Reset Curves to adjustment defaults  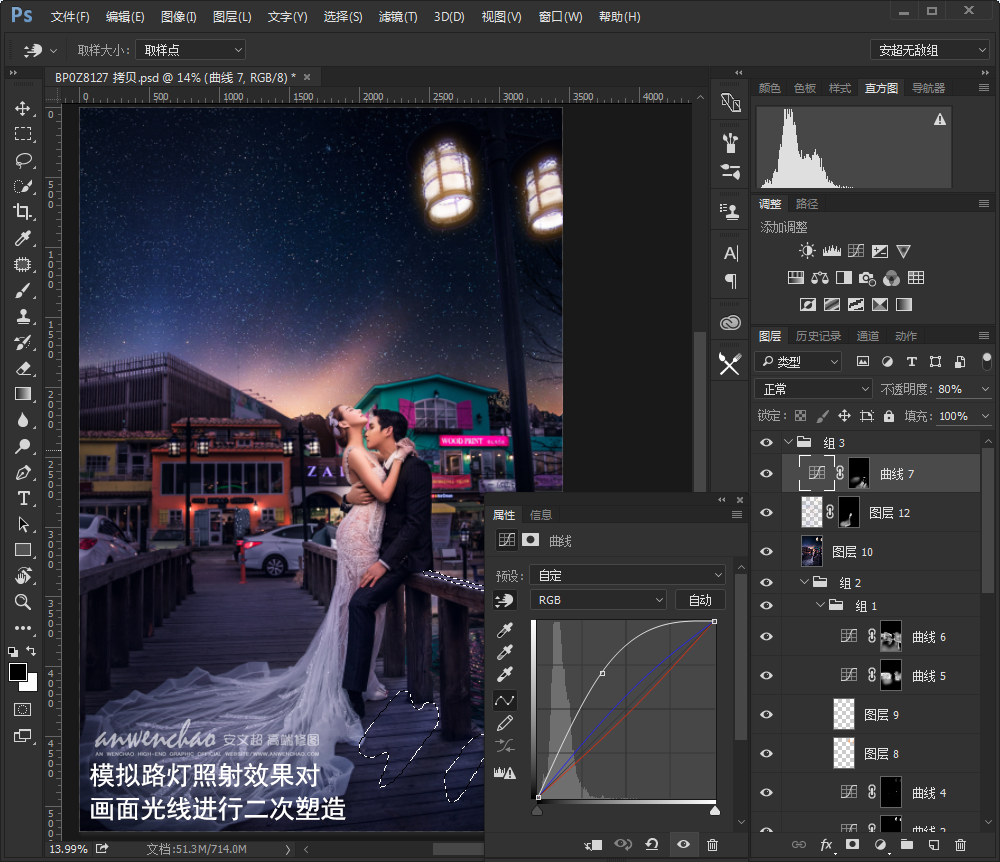(x=652, y=845)
